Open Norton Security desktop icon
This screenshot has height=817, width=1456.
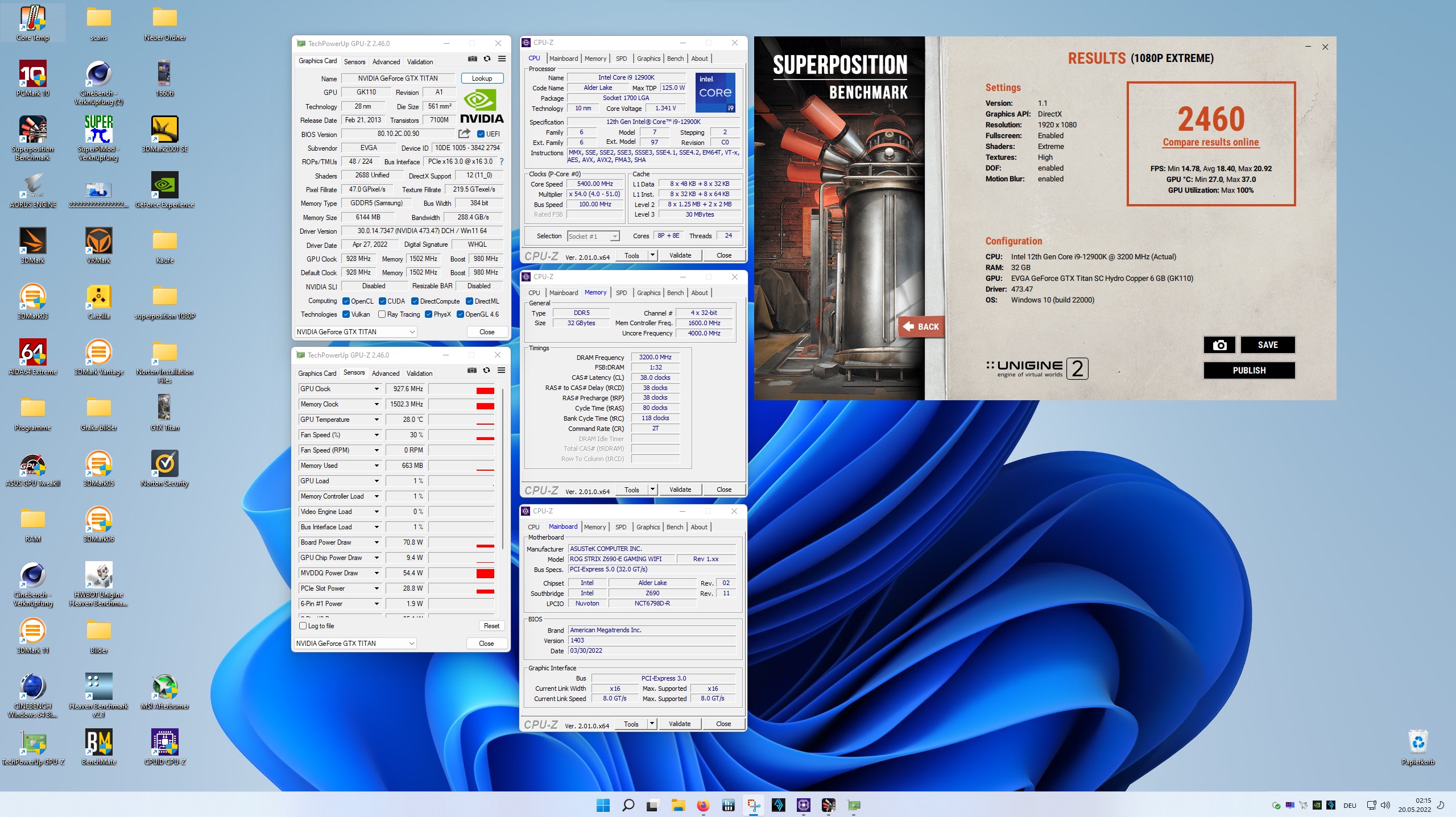tap(165, 468)
